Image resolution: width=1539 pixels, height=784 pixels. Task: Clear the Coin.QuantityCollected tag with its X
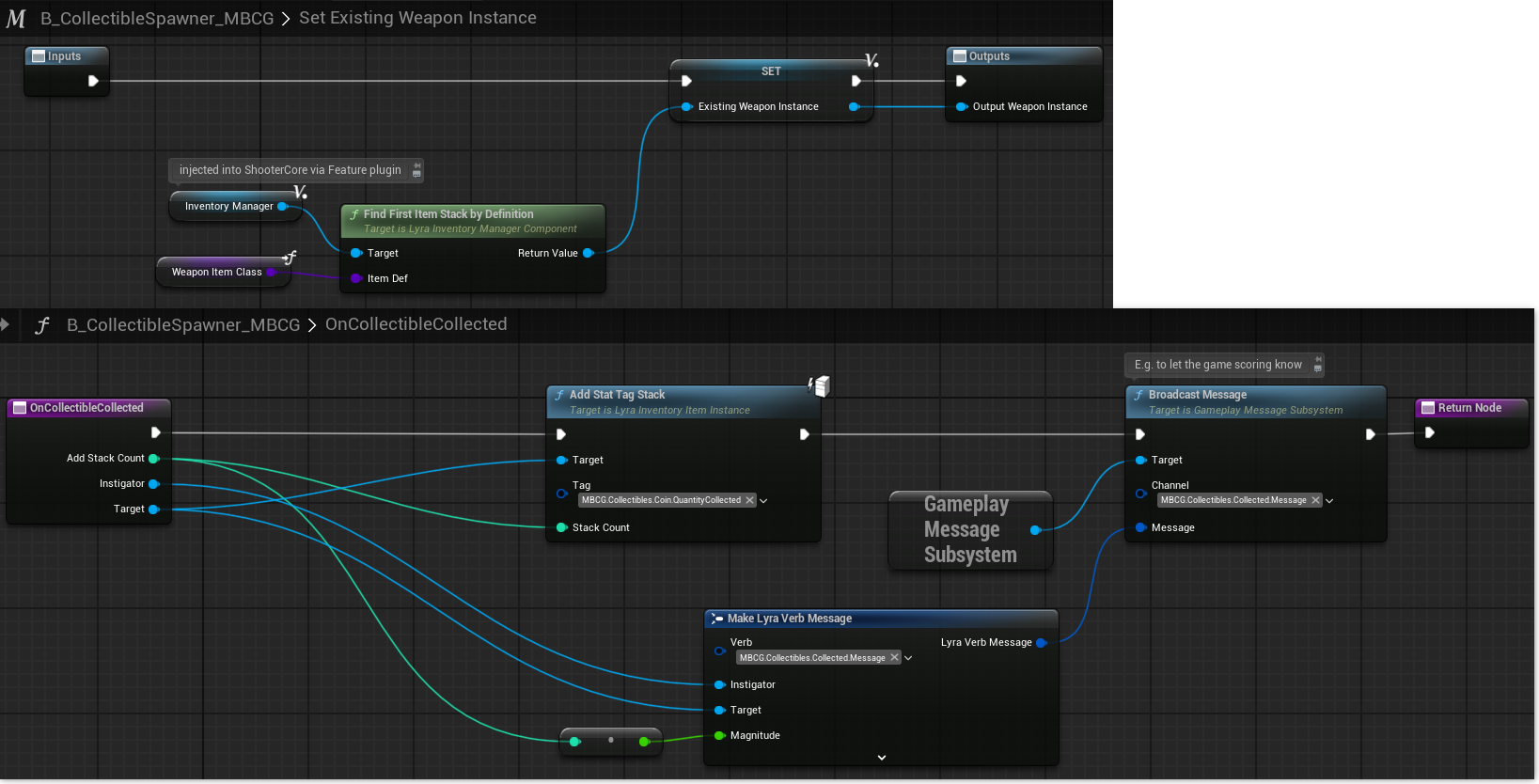[x=749, y=500]
